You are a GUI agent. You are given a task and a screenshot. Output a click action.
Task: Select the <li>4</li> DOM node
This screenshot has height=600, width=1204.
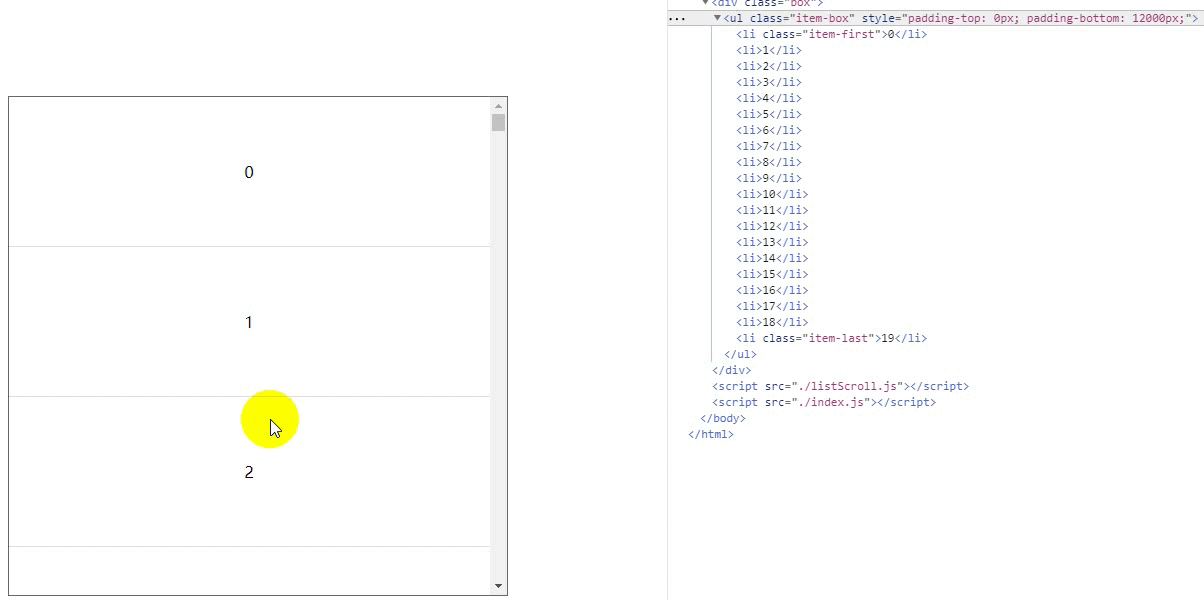pos(769,98)
